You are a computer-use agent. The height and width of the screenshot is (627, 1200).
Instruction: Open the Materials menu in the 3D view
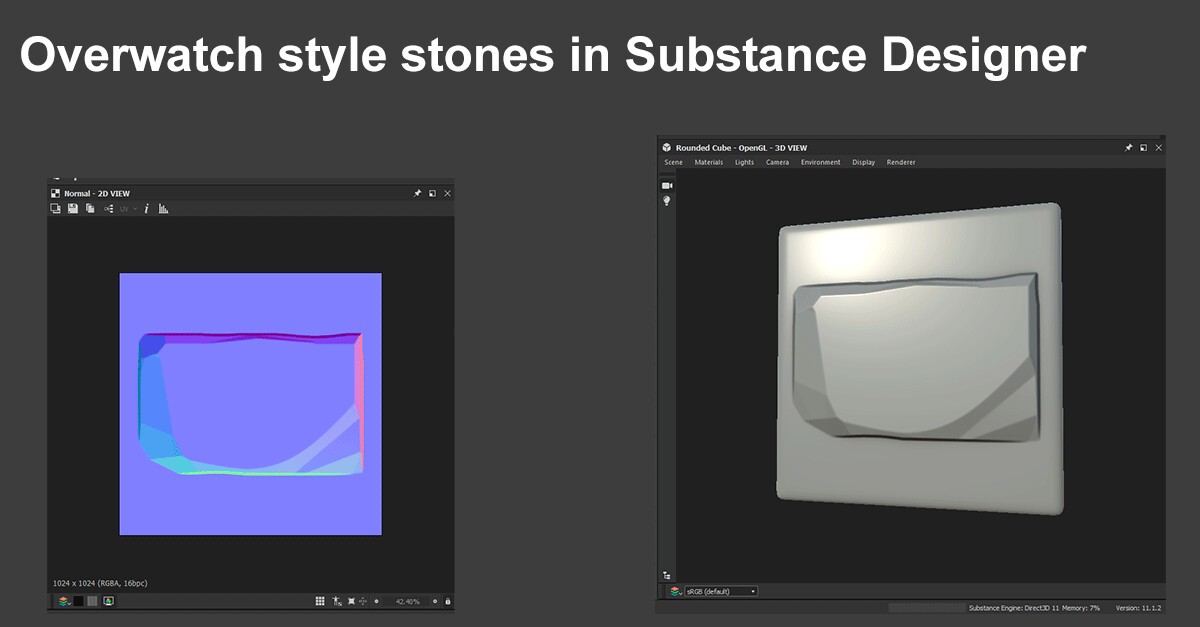click(709, 162)
